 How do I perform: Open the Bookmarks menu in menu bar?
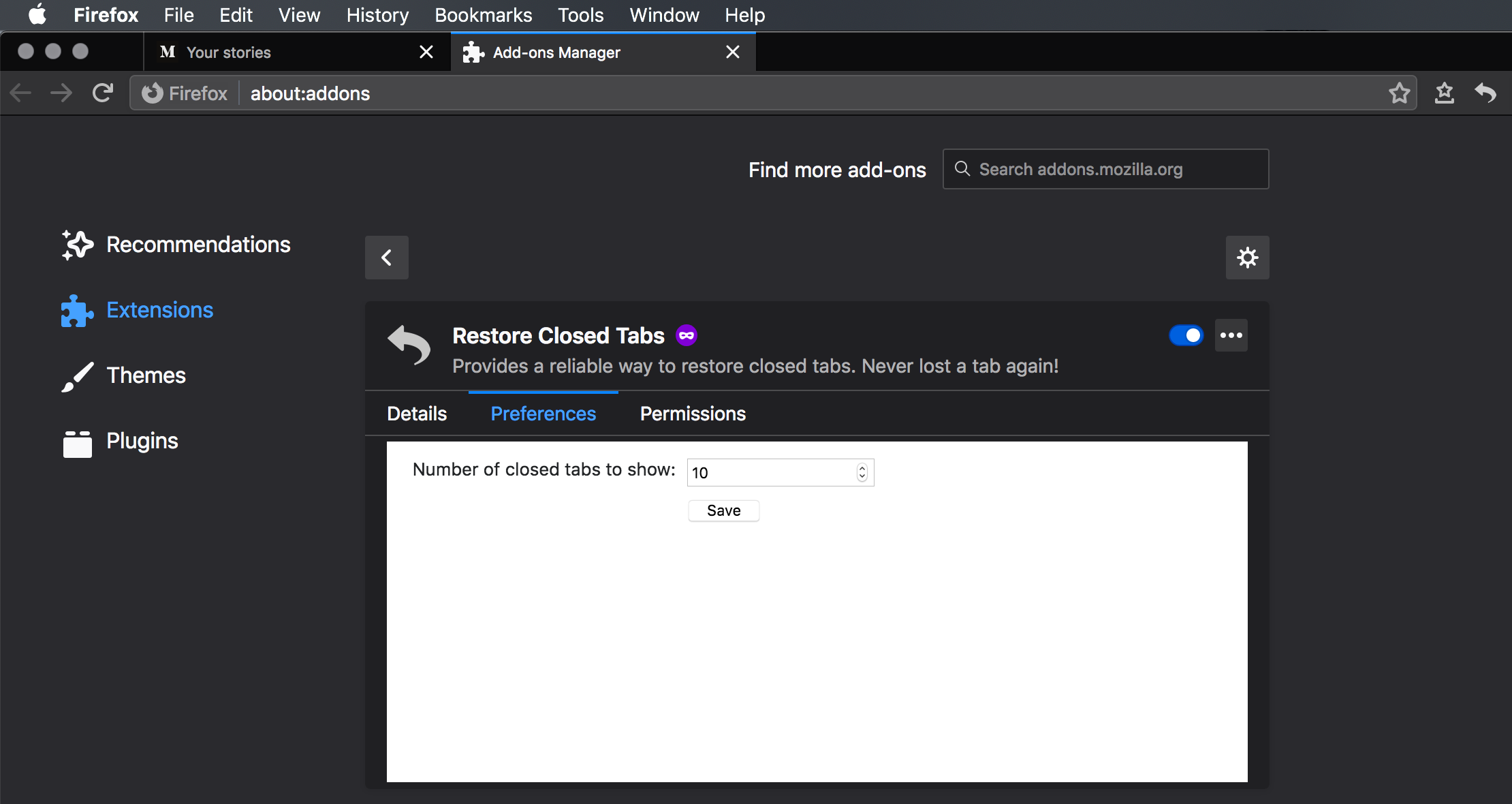tap(483, 15)
